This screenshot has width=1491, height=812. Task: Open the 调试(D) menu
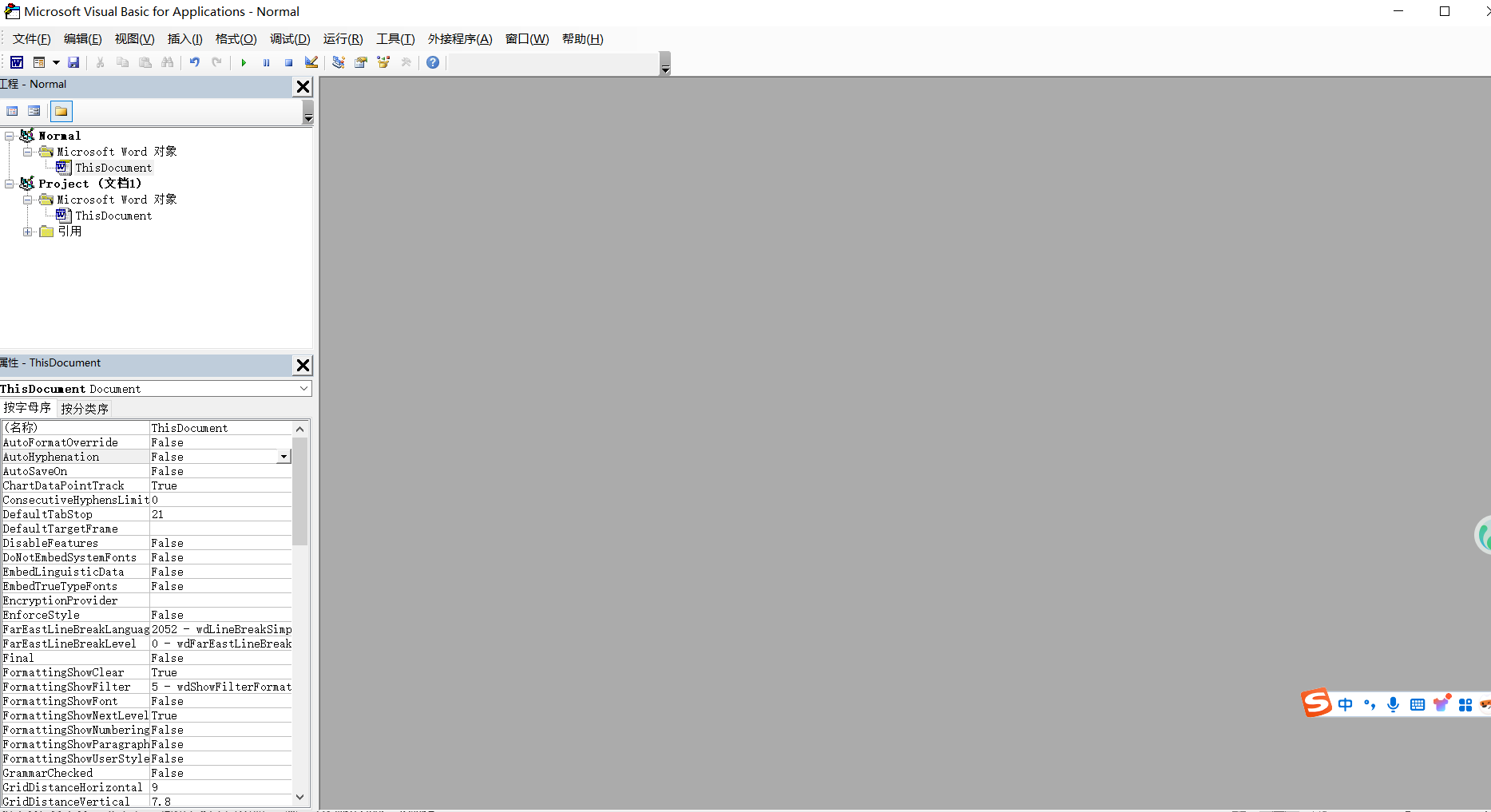tap(290, 39)
